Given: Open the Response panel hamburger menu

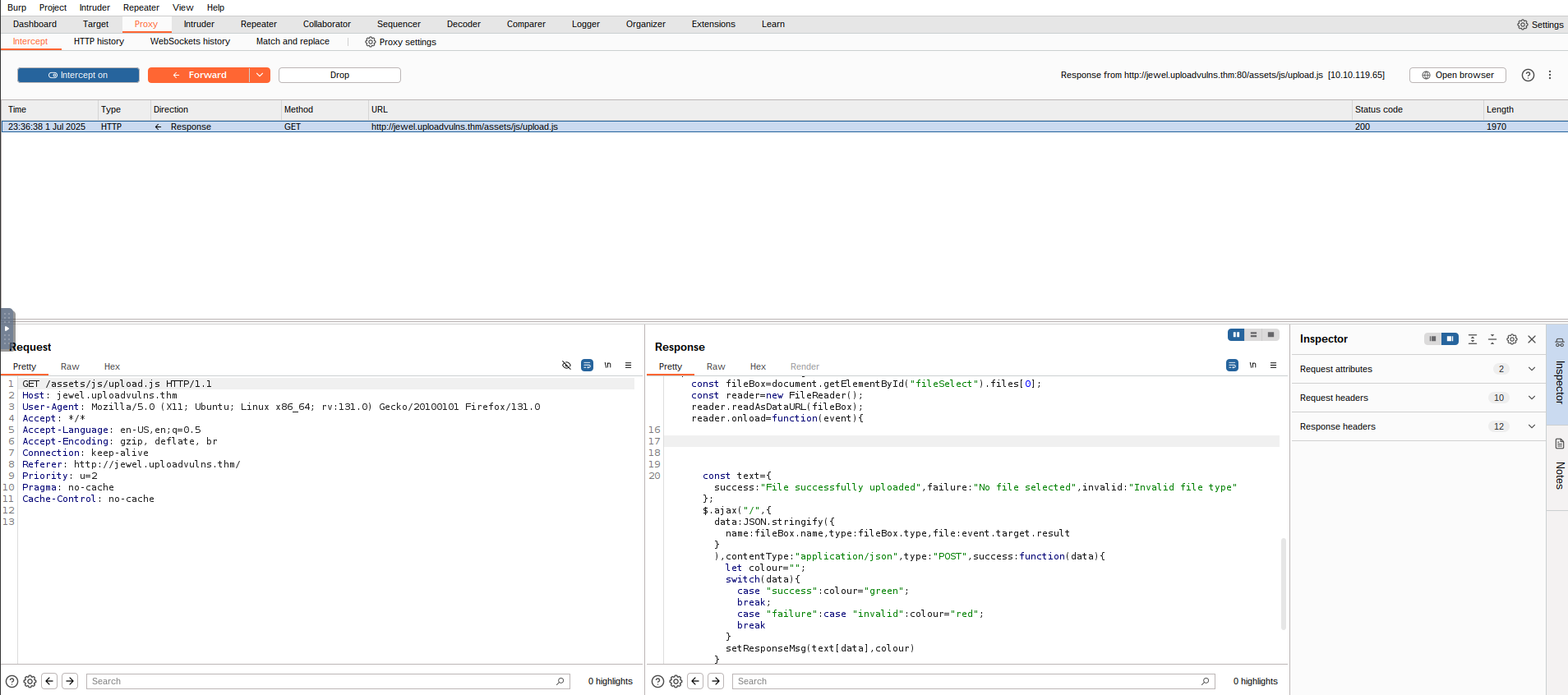Looking at the screenshot, I should [1273, 366].
